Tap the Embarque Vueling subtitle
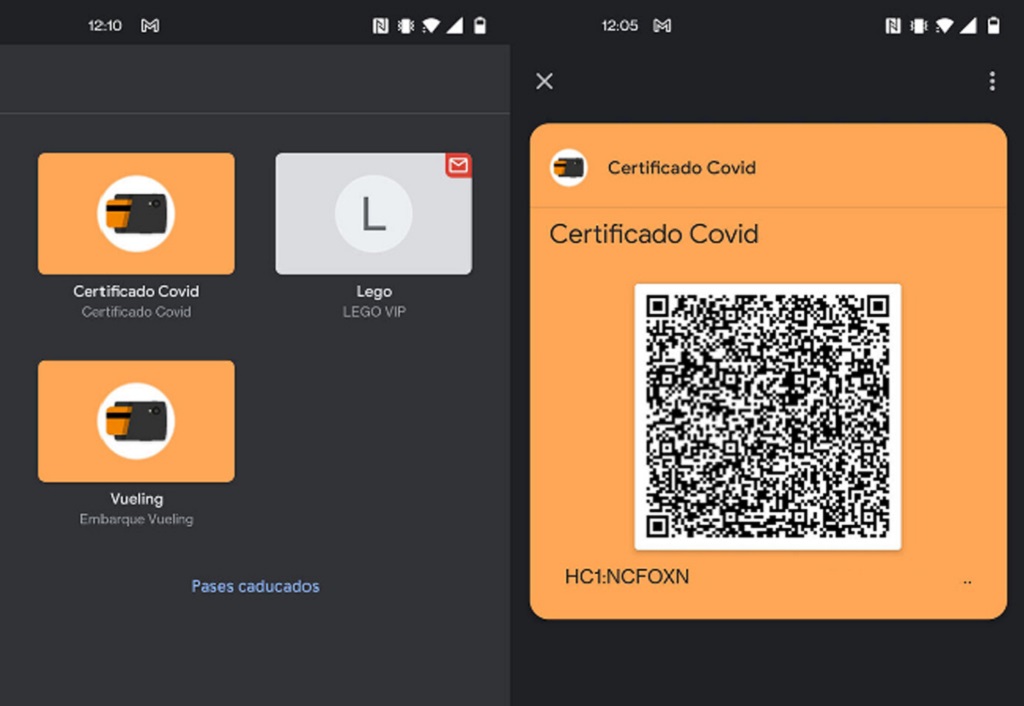 136,519
